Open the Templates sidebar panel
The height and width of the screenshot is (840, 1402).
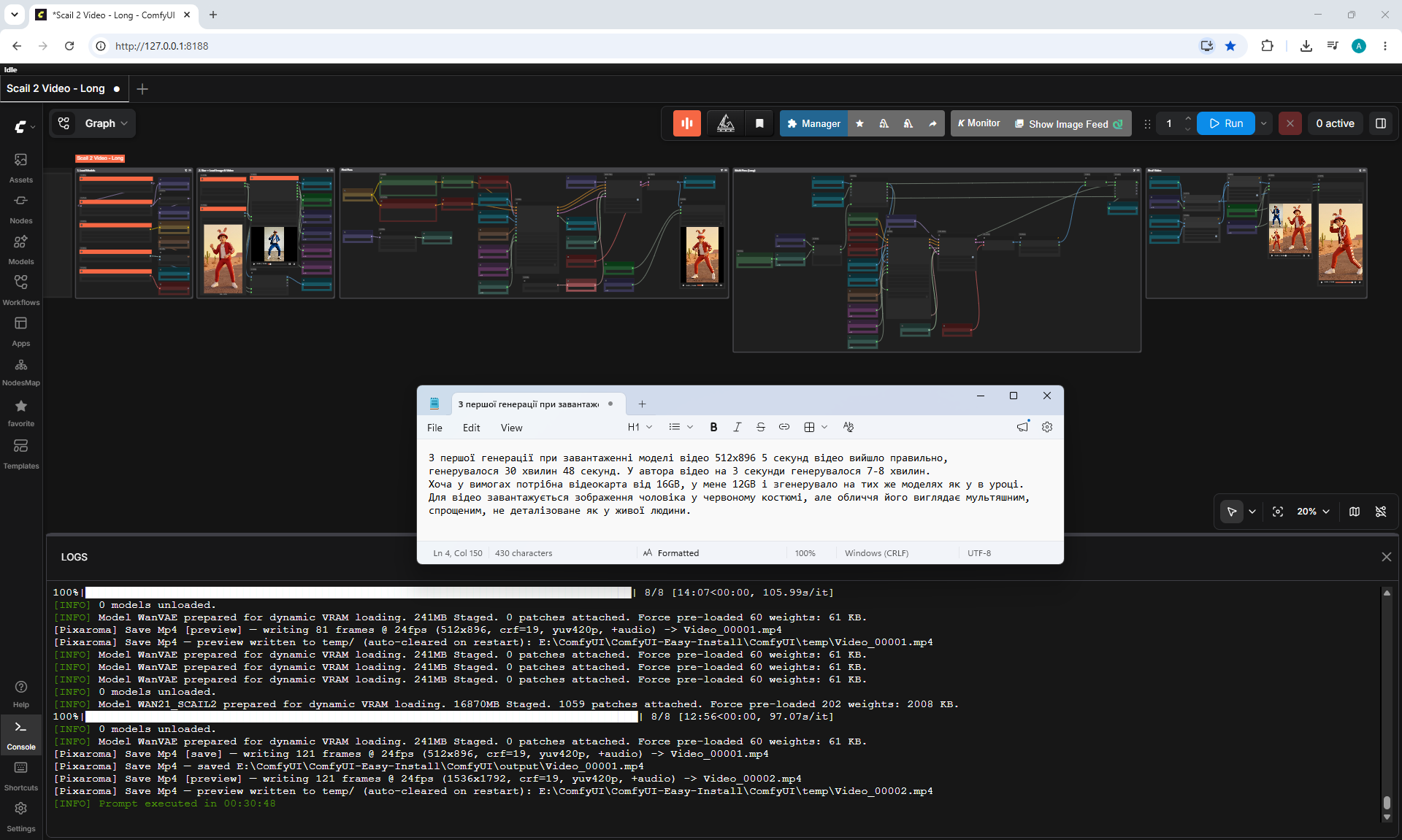tap(21, 453)
